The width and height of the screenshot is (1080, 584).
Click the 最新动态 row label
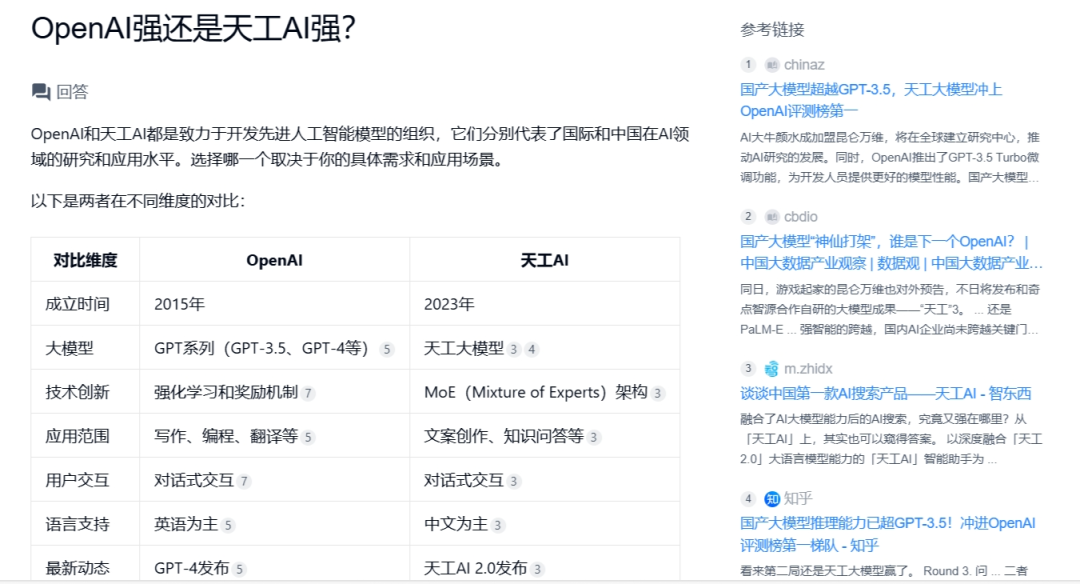coord(77,568)
